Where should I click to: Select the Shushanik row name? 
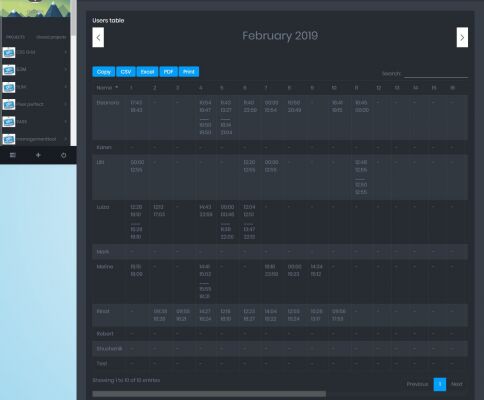[x=109, y=349]
